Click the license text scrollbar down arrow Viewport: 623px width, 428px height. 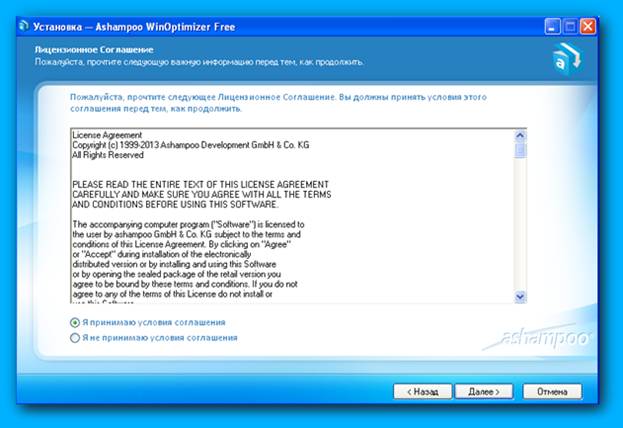(520, 296)
